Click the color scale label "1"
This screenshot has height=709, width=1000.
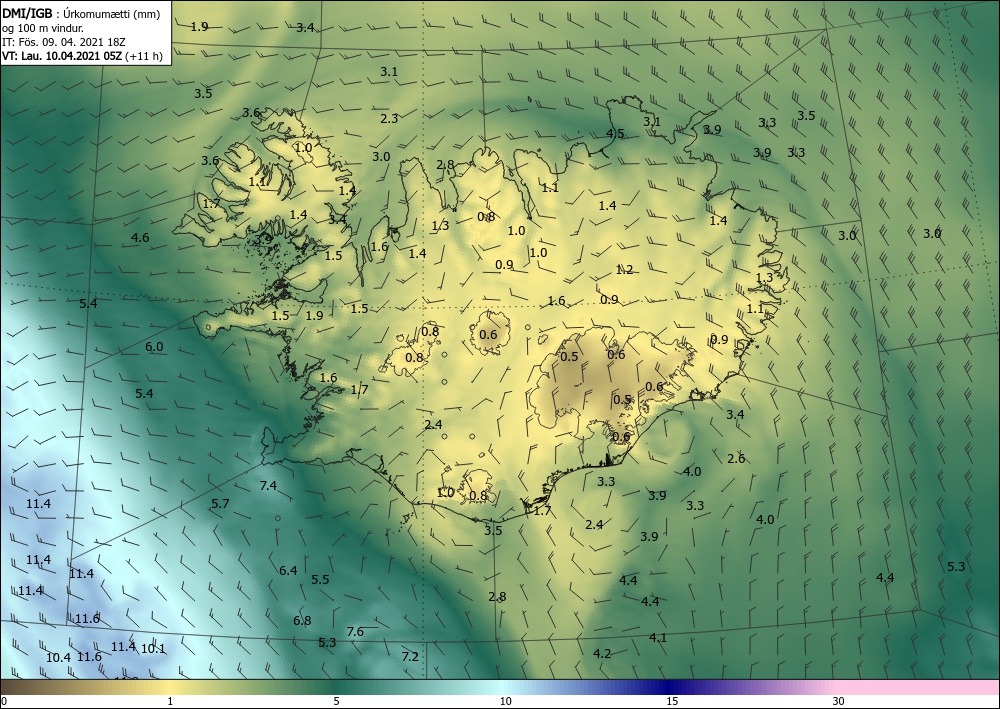pyautogui.click(x=170, y=701)
